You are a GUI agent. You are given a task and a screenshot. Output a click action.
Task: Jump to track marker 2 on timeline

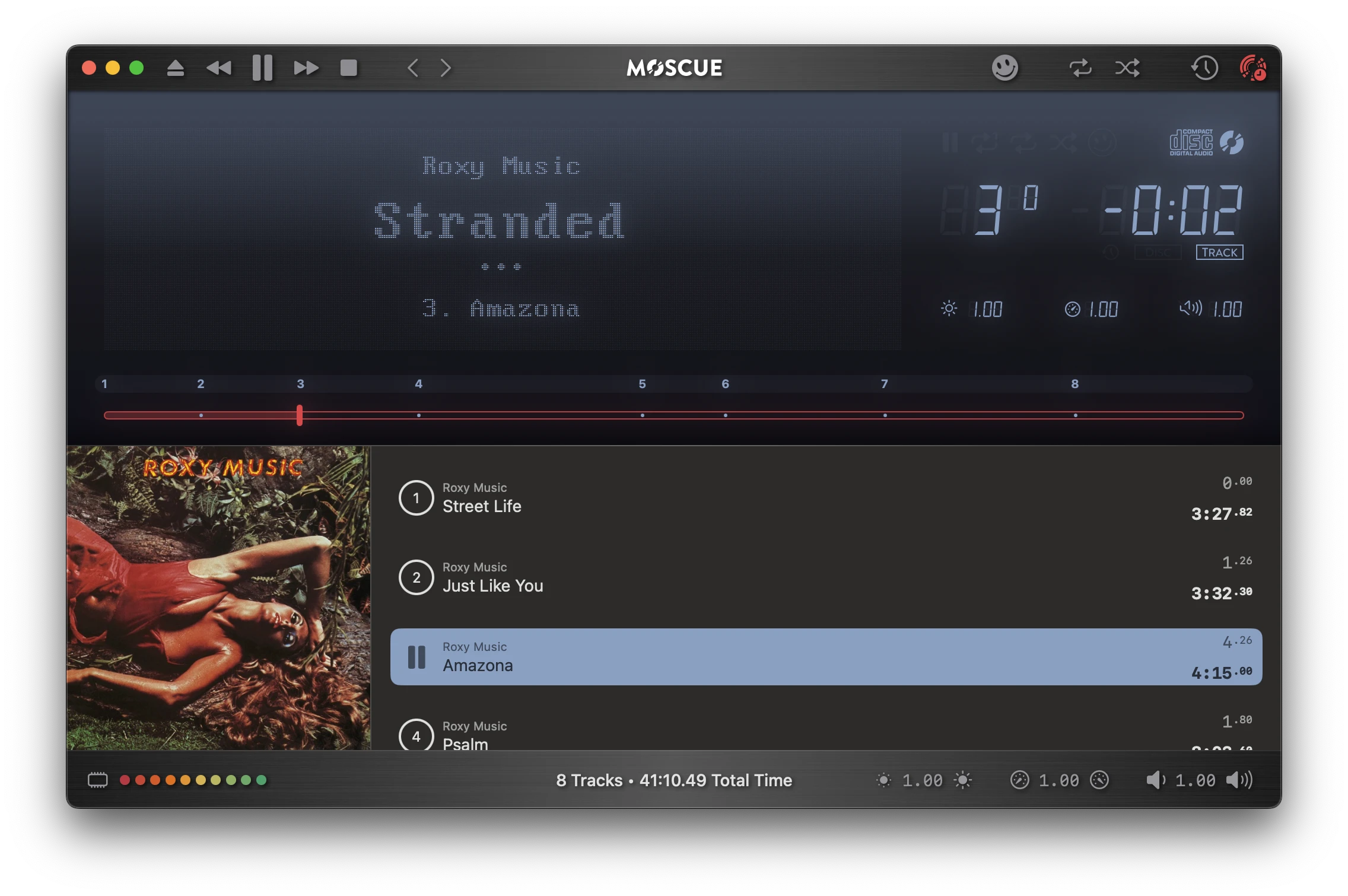[201, 384]
